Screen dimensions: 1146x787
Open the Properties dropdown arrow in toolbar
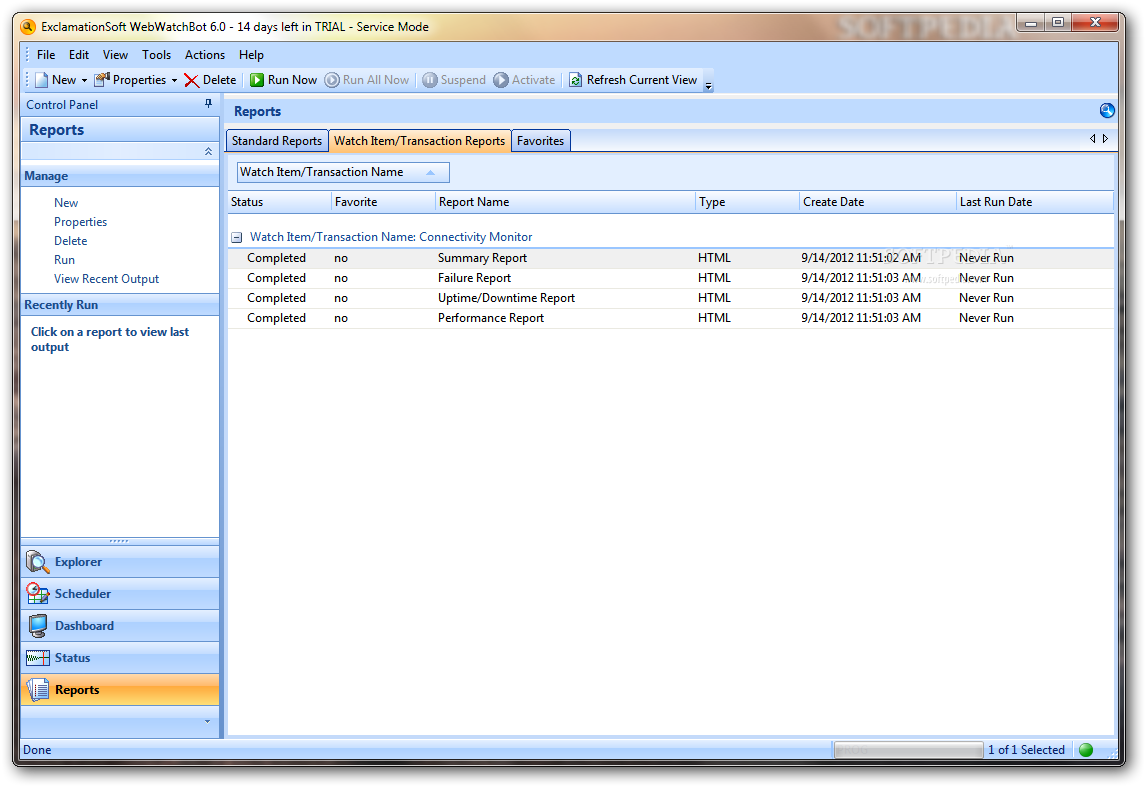[174, 80]
